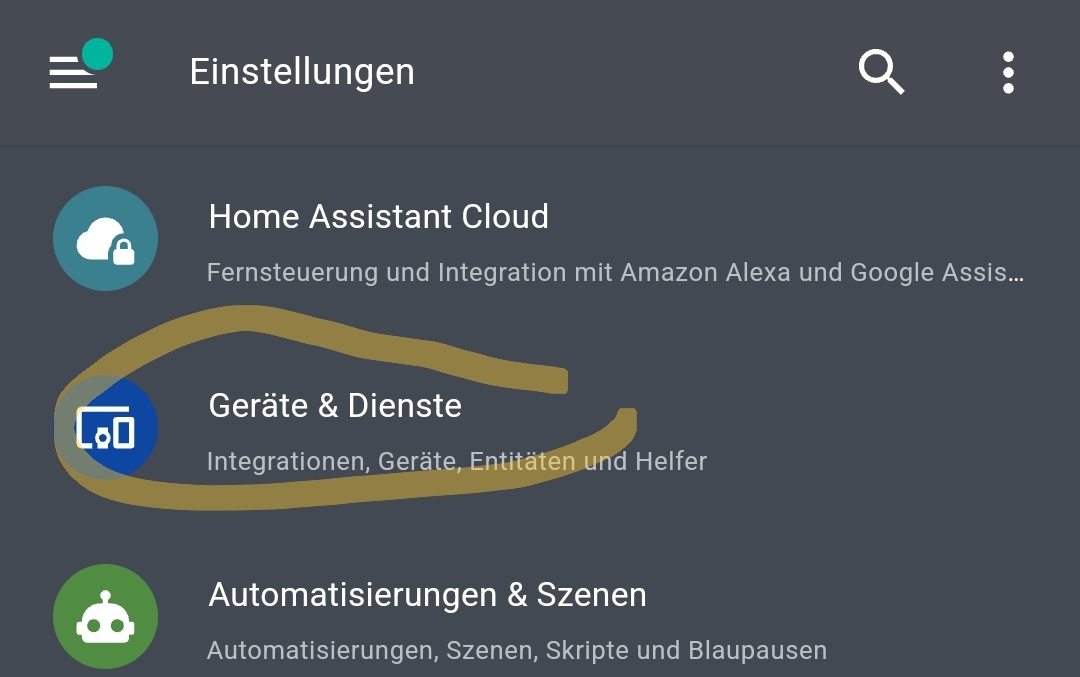The width and height of the screenshot is (1080, 677).
Task: Click the blue Geräte & Dienste devices icon
Action: (x=105, y=428)
